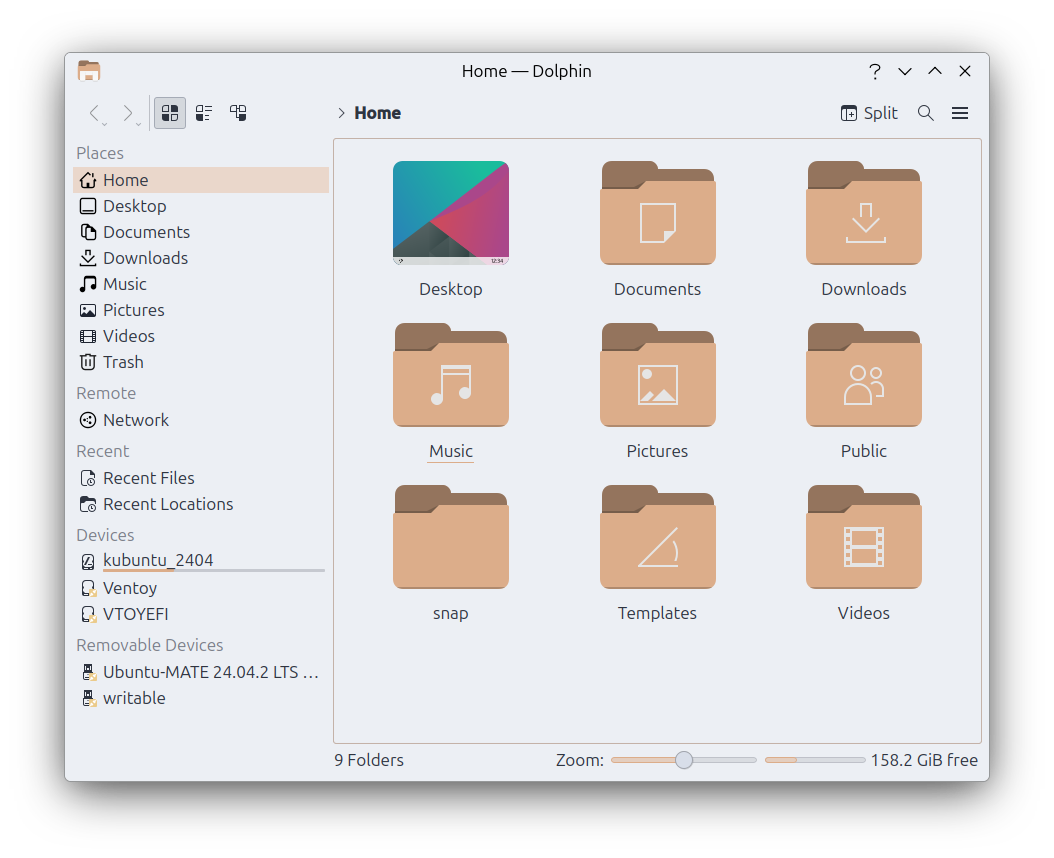Click the Split view button
The width and height of the screenshot is (1054, 858).
869,113
